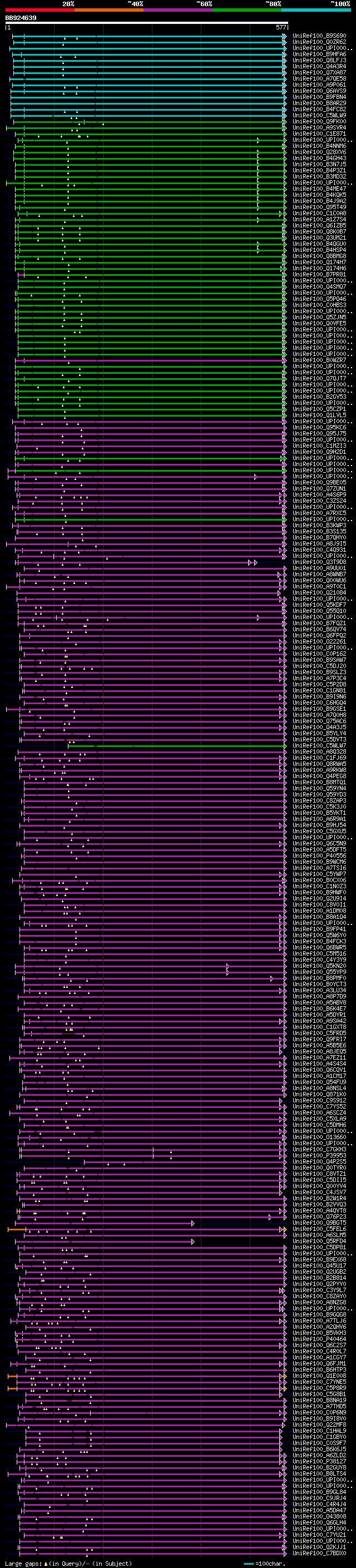
Task: Open hit UniRef100_B4ME47
Action: tap(319, 189)
